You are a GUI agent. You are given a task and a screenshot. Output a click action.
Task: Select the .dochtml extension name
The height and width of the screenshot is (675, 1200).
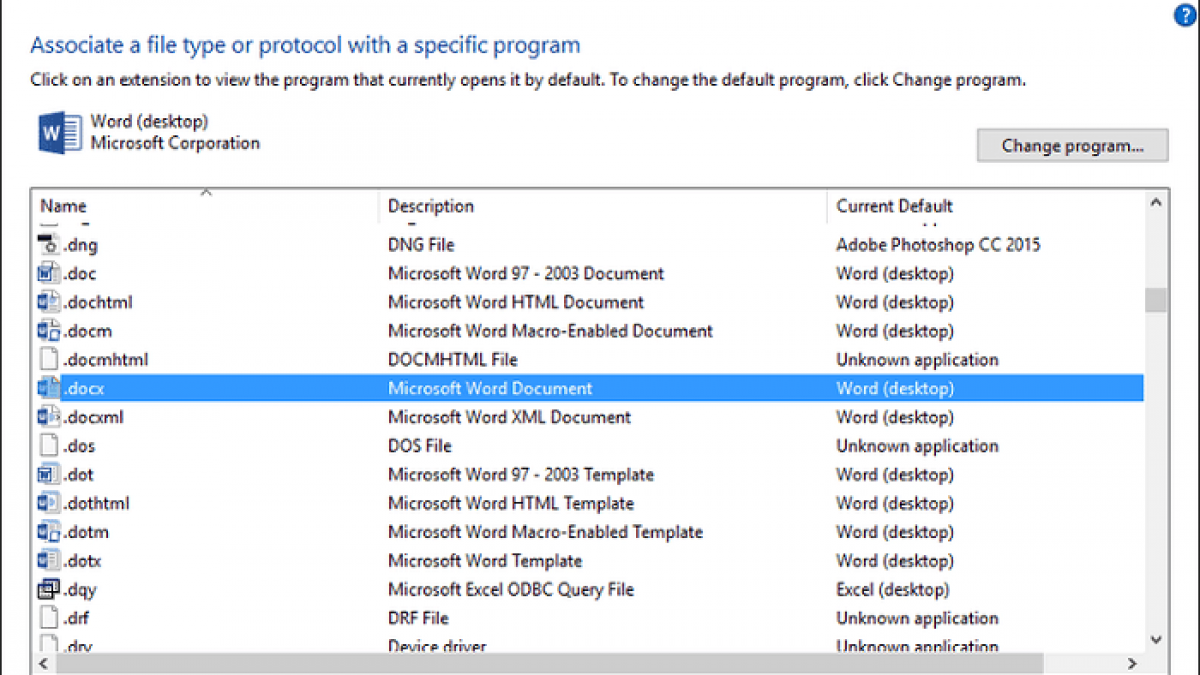[x=98, y=302]
